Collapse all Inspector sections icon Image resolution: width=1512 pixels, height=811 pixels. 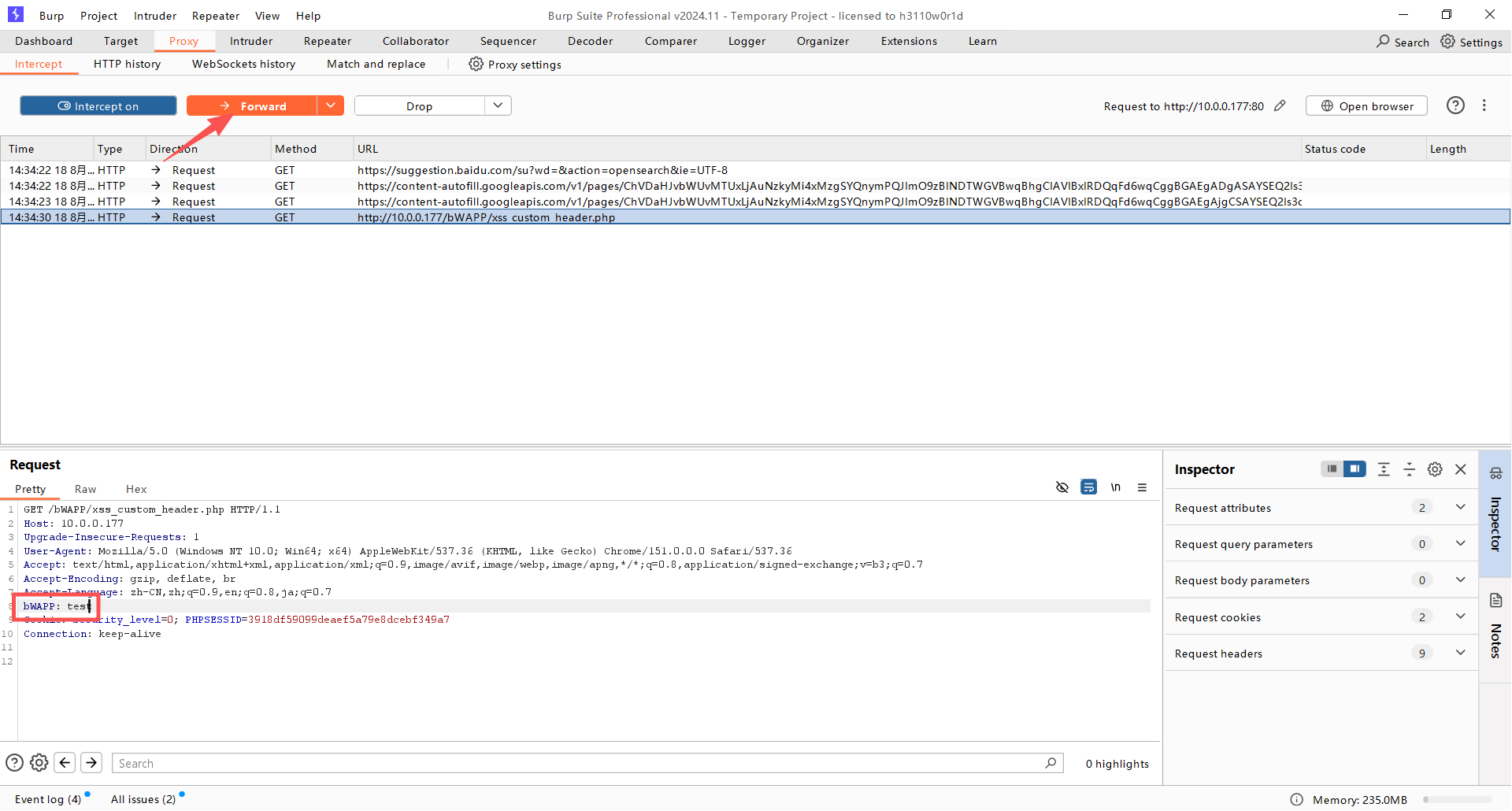click(1410, 469)
